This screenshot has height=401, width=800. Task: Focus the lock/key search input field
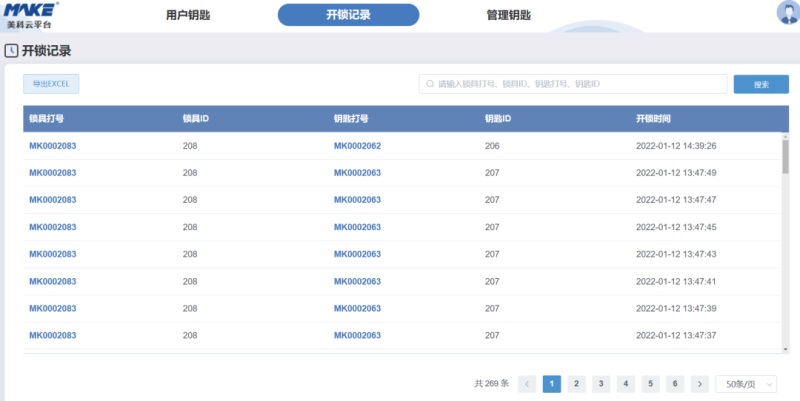pyautogui.click(x=575, y=85)
